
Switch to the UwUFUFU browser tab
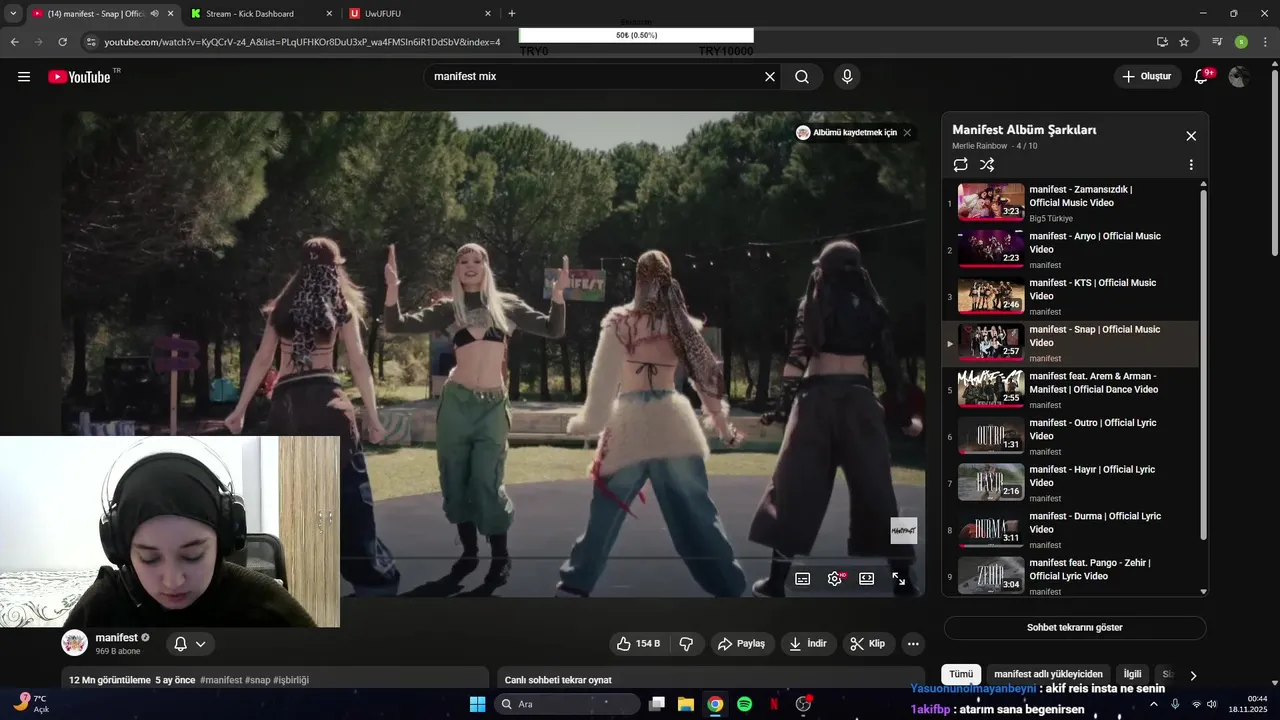point(420,13)
